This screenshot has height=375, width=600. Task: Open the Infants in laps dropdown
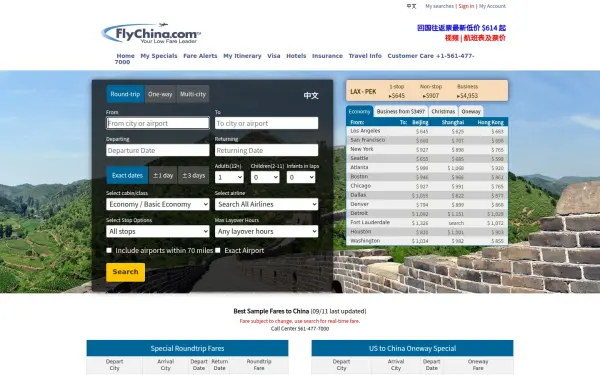pos(301,177)
